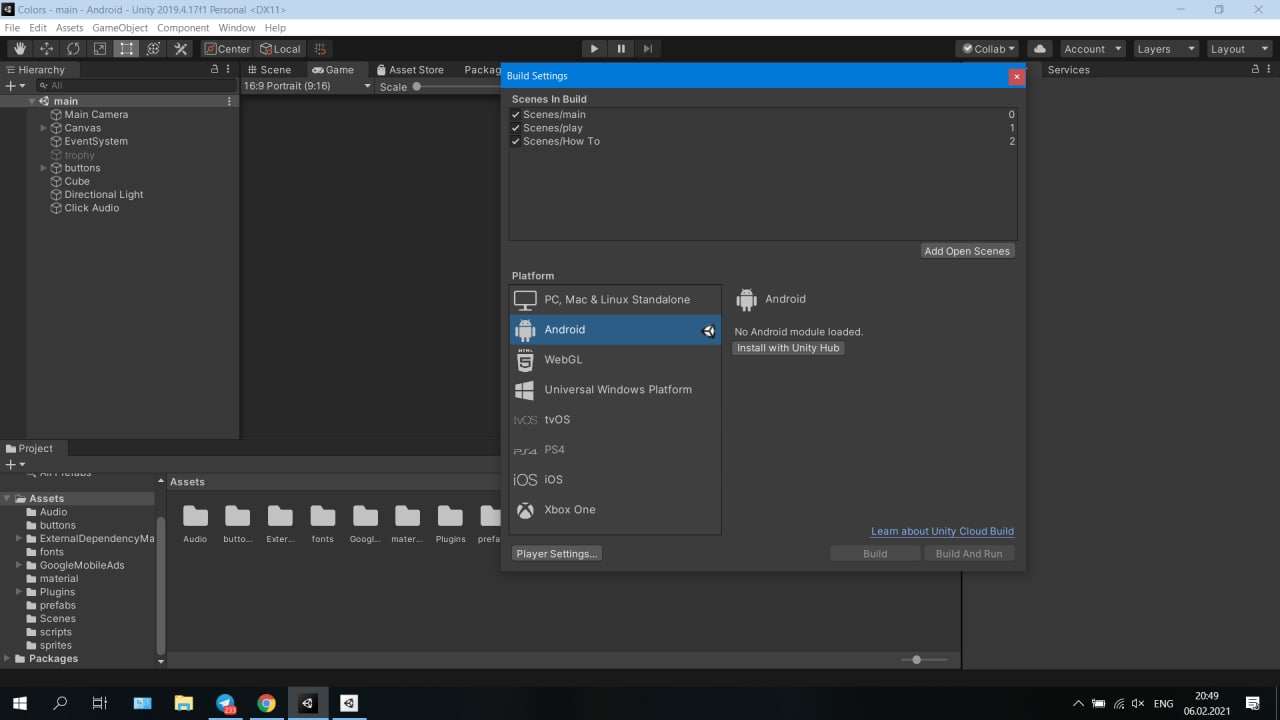Open the Collab dropdown
This screenshot has height=720, width=1280.
click(987, 49)
